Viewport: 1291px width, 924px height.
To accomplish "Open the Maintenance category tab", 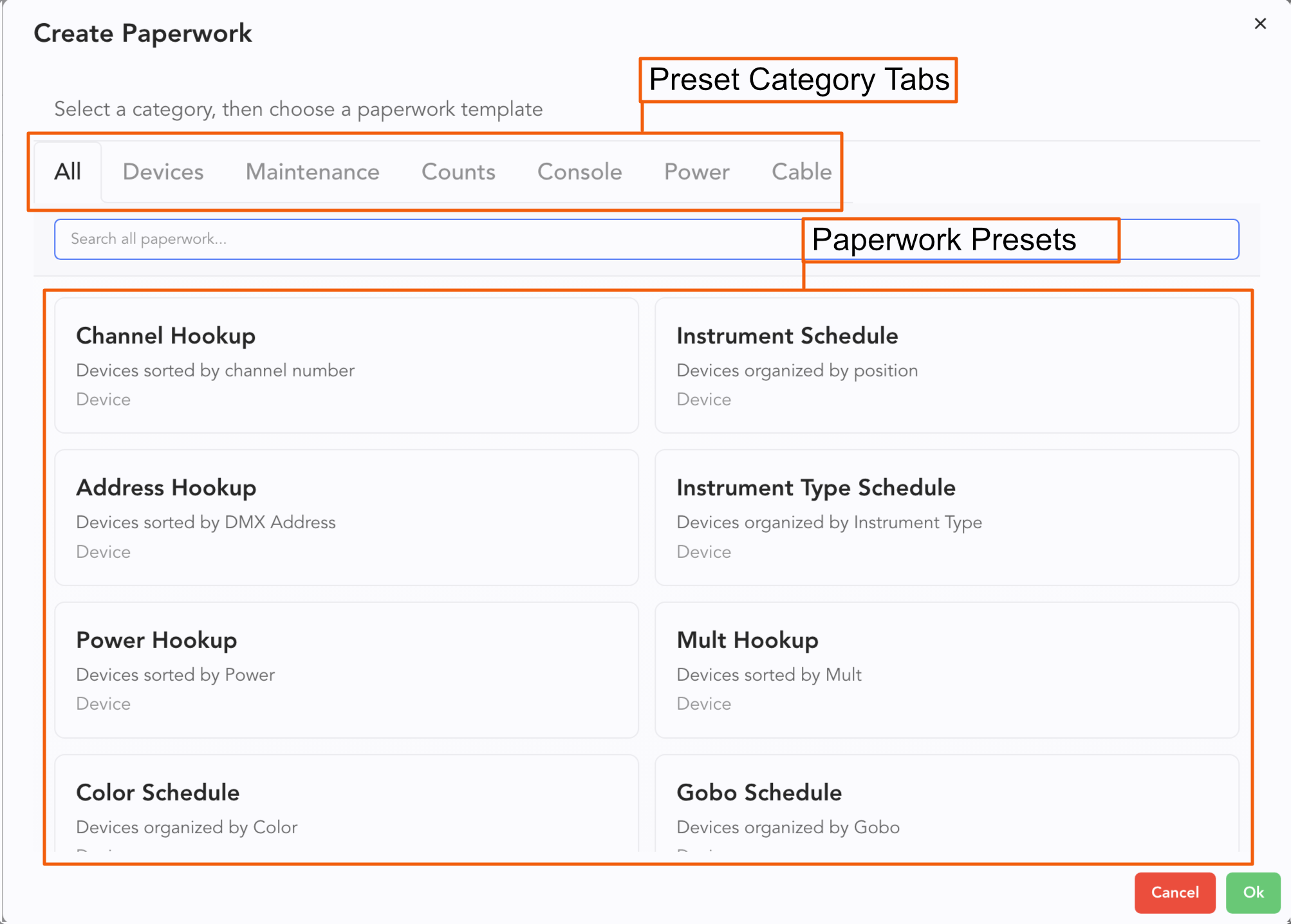I will (312, 172).
